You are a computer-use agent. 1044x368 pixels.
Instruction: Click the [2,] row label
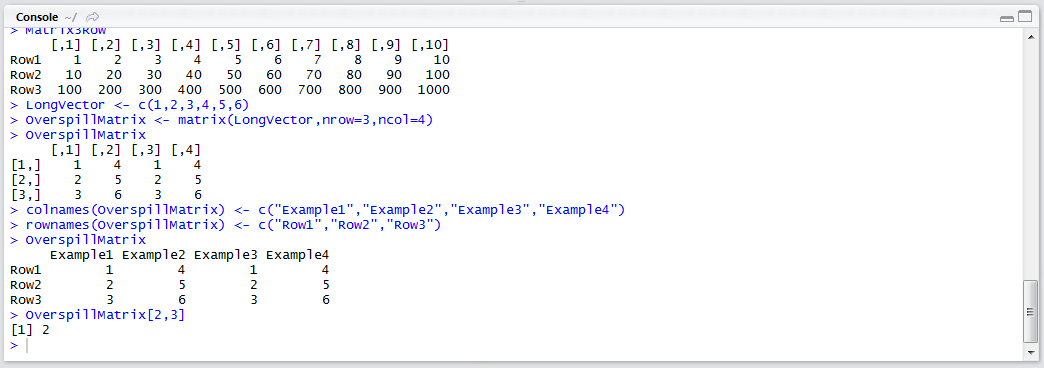click(x=26, y=180)
